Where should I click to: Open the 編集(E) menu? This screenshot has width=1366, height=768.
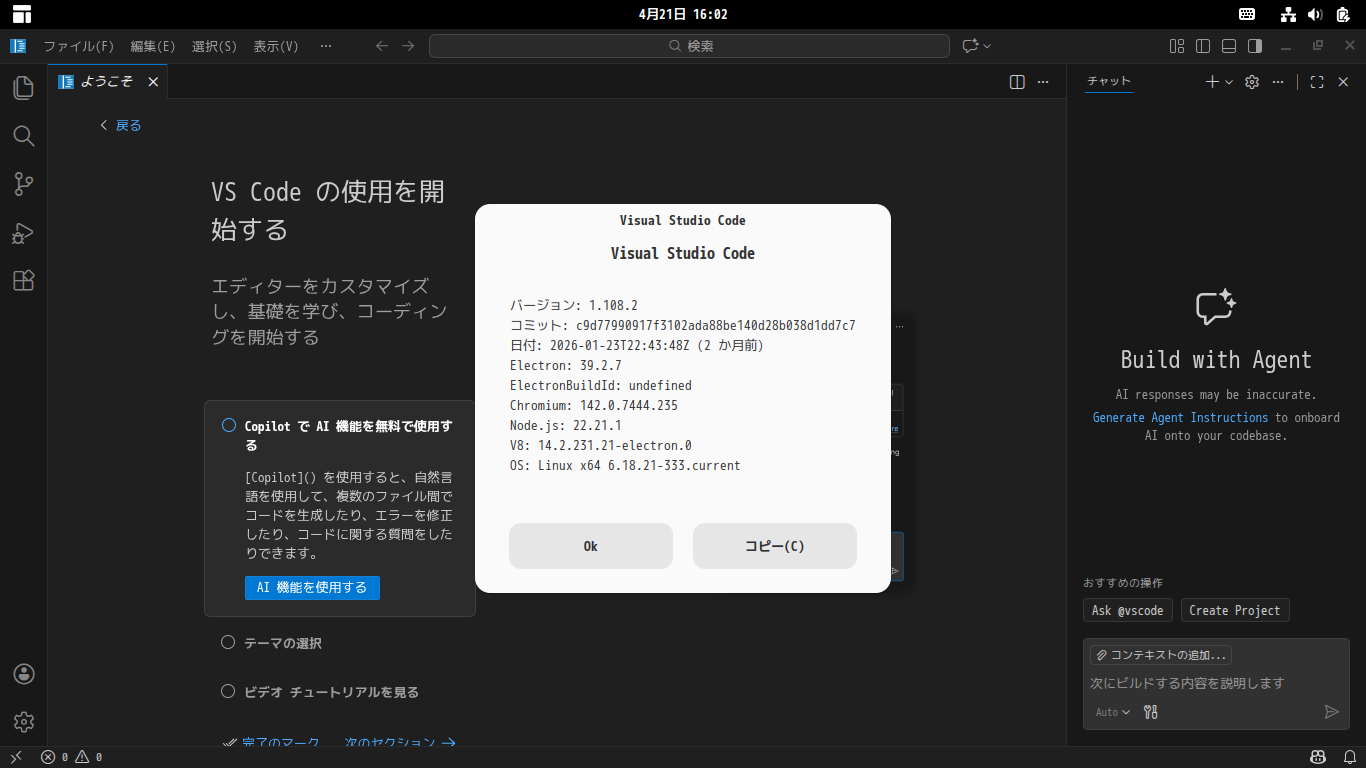[x=153, y=46]
